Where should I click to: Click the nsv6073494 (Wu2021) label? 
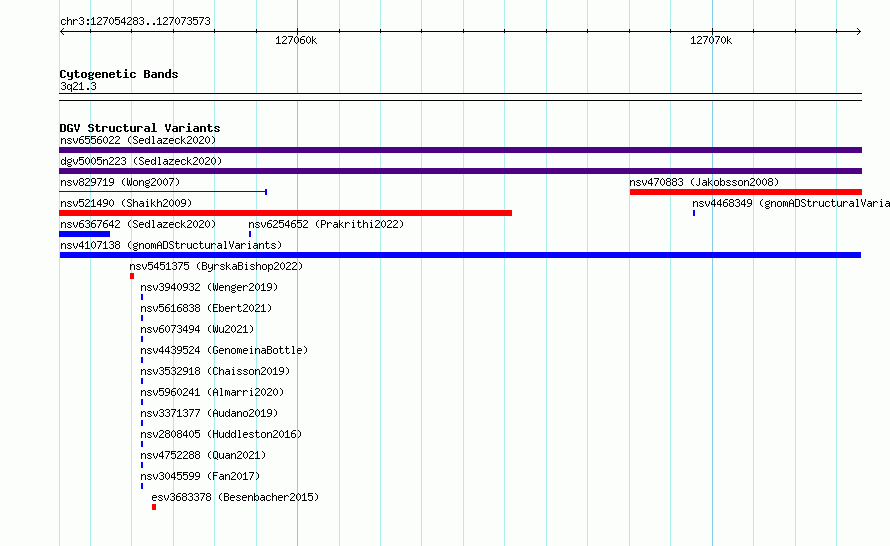click(x=197, y=329)
